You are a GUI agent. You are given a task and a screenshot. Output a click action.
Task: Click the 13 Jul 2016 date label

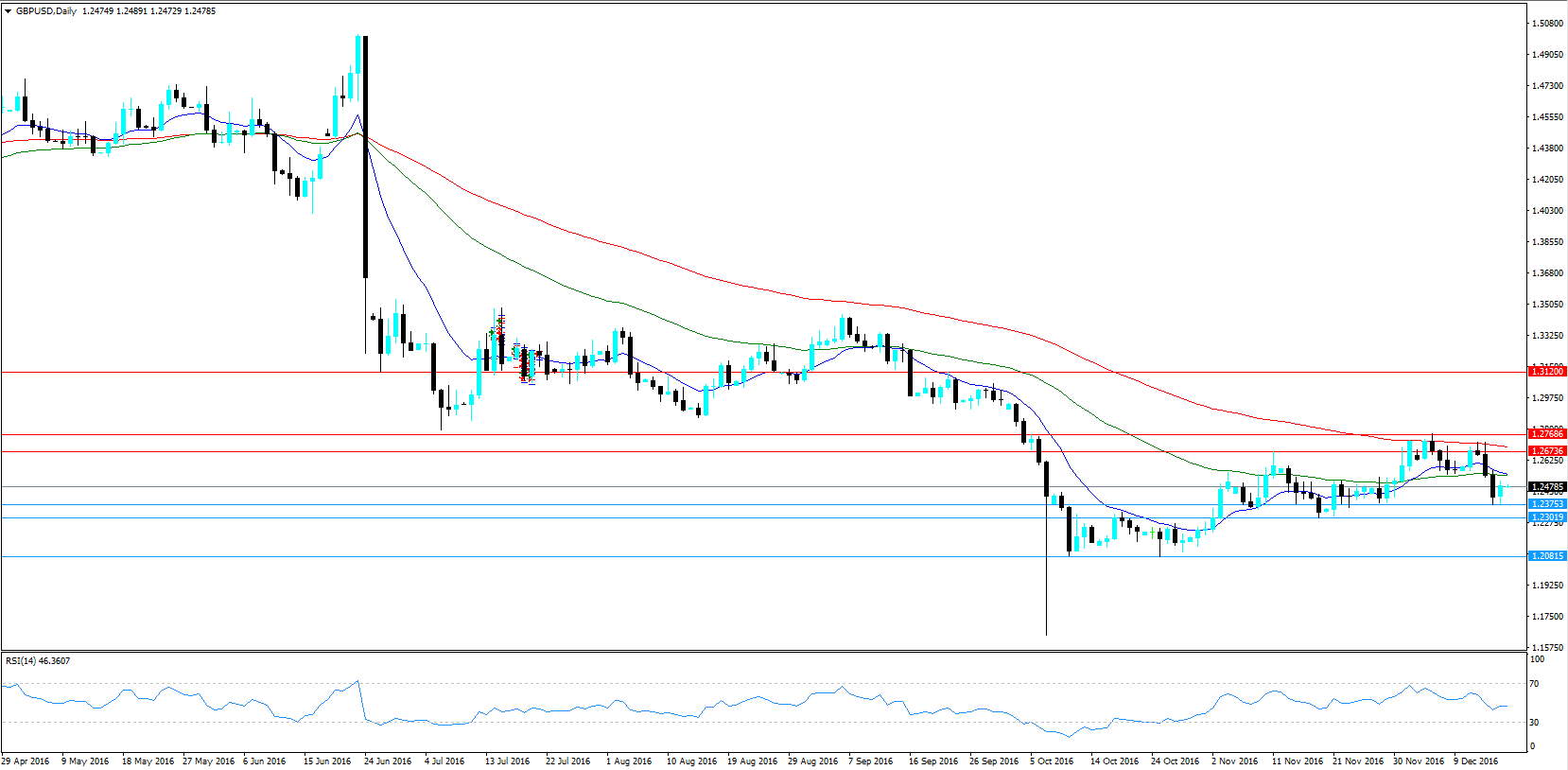(509, 761)
